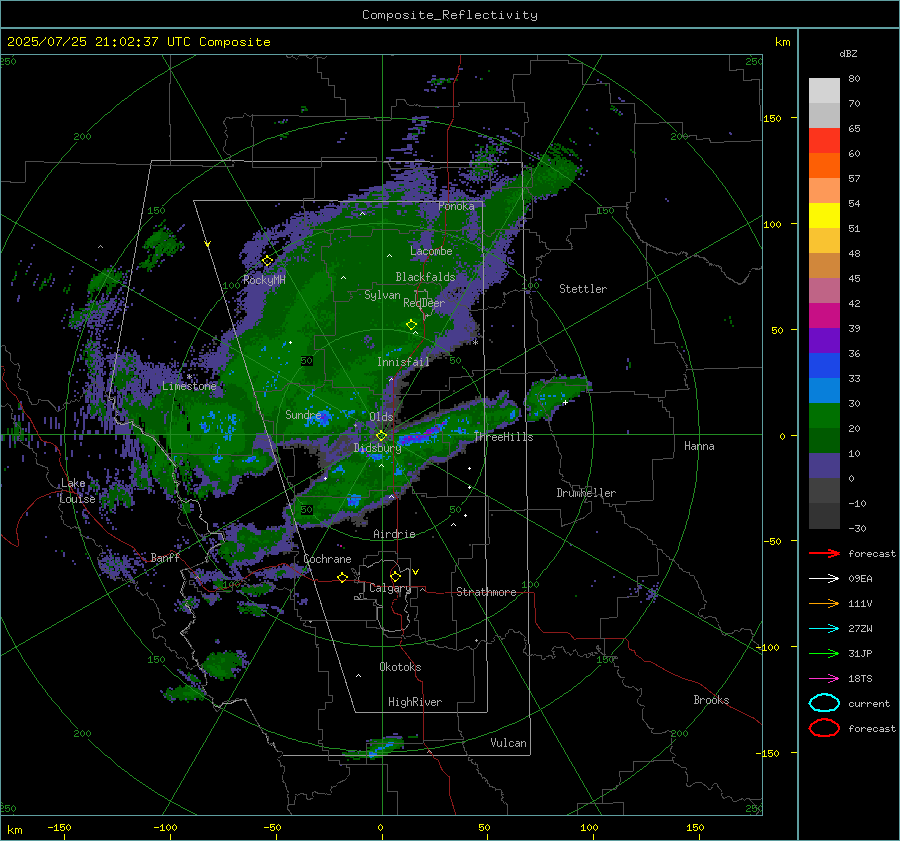Click the orange 111V arrow icon
Image resolution: width=900 pixels, height=841 pixels.
coord(824,603)
